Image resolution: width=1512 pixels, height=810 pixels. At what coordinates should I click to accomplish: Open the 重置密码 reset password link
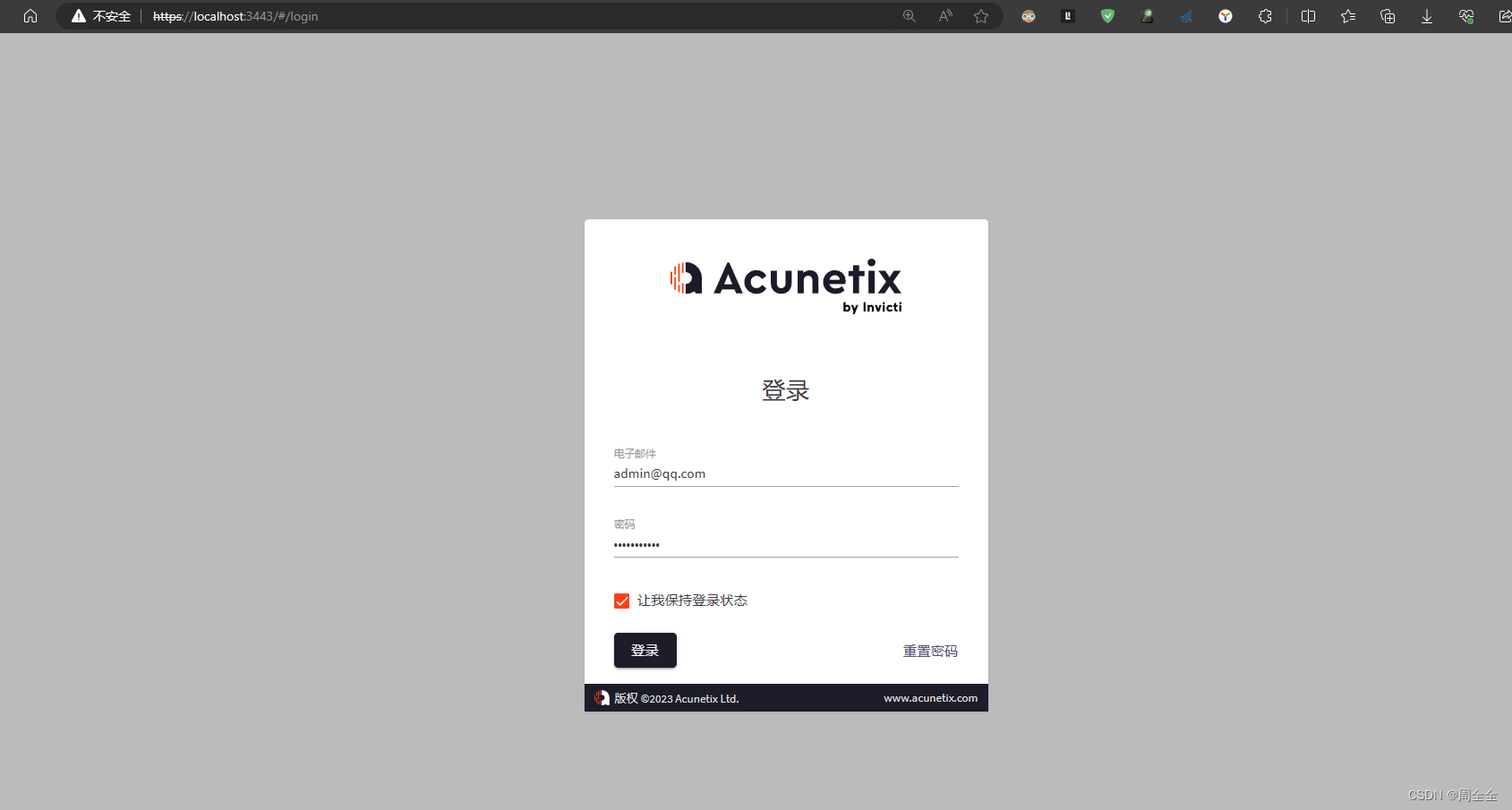tap(930, 652)
